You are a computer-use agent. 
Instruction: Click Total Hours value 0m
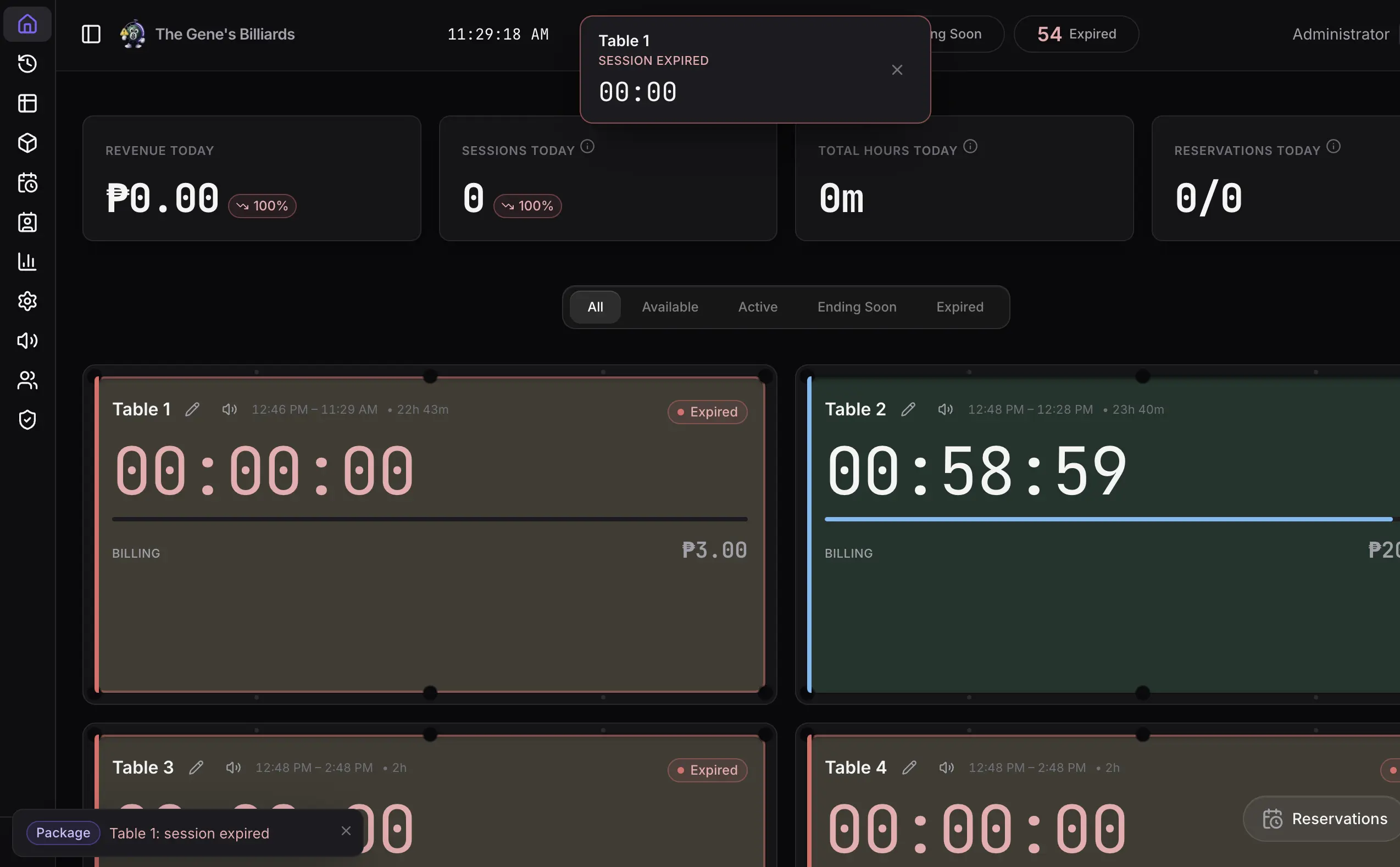point(841,198)
